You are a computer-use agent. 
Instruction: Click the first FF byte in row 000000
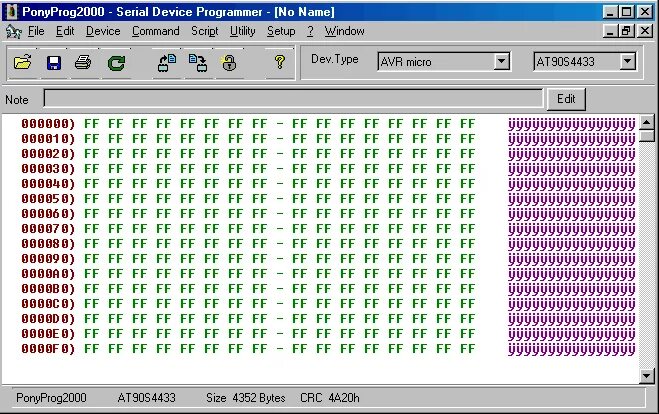92,124
